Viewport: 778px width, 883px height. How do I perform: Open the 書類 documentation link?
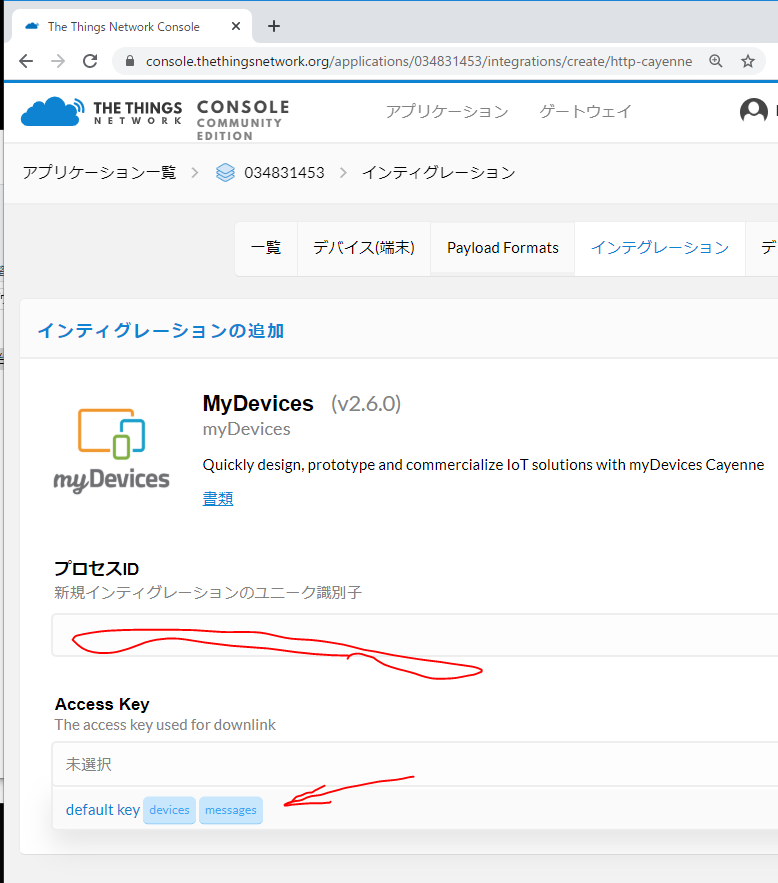click(218, 498)
